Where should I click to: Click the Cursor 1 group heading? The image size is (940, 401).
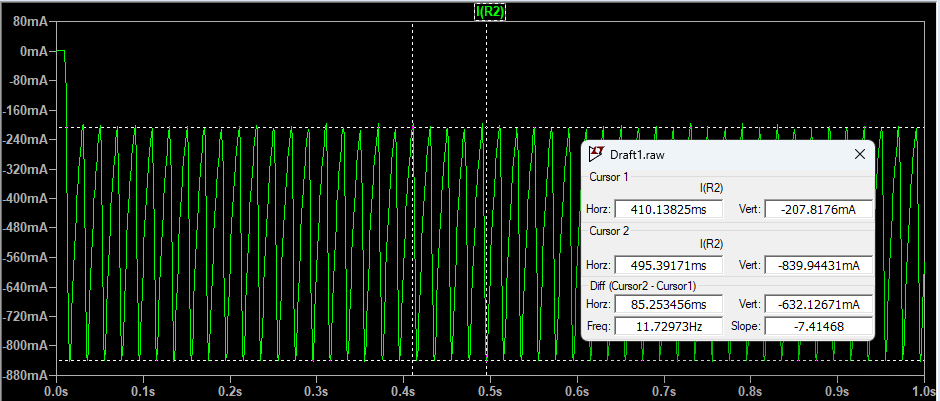click(609, 177)
